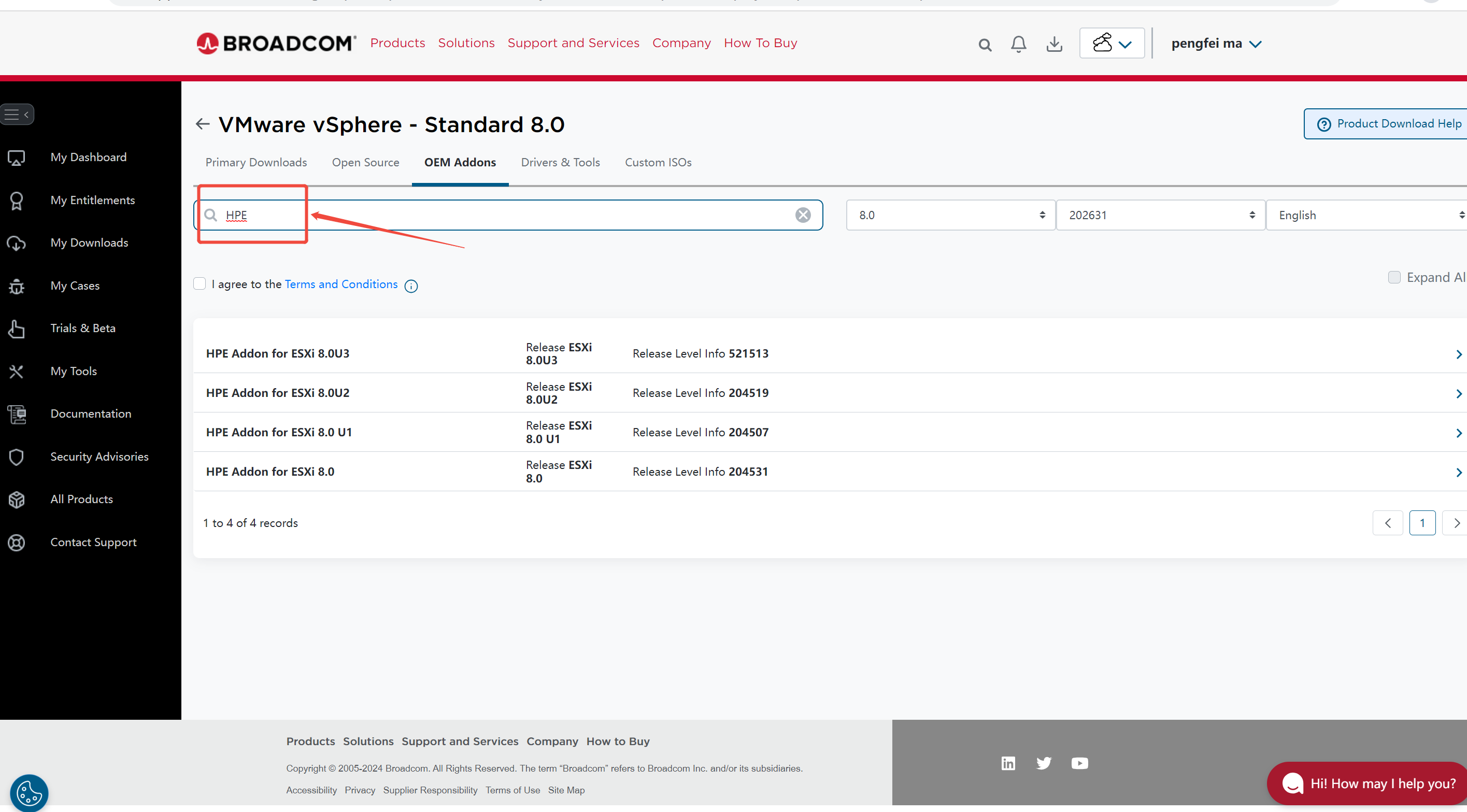Go to previous results page arrow
1467x812 pixels.
(x=1387, y=523)
